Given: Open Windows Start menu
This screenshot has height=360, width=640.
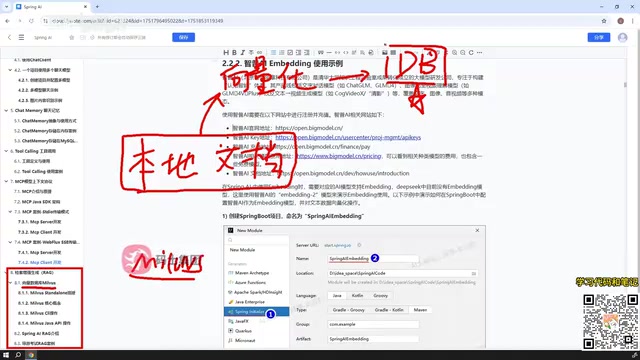Looking at the screenshot, I should pyautogui.click(x=6, y=355).
